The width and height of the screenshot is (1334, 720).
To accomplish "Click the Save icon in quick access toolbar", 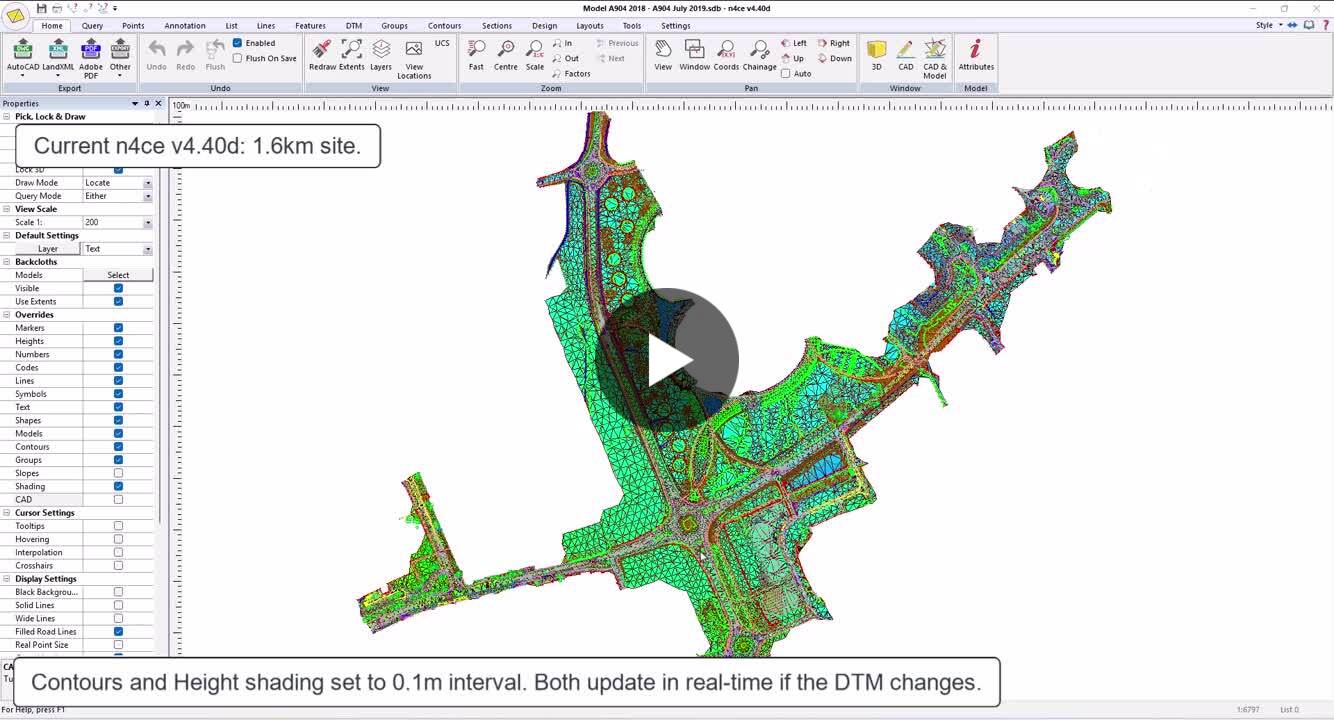I will click(41, 8).
